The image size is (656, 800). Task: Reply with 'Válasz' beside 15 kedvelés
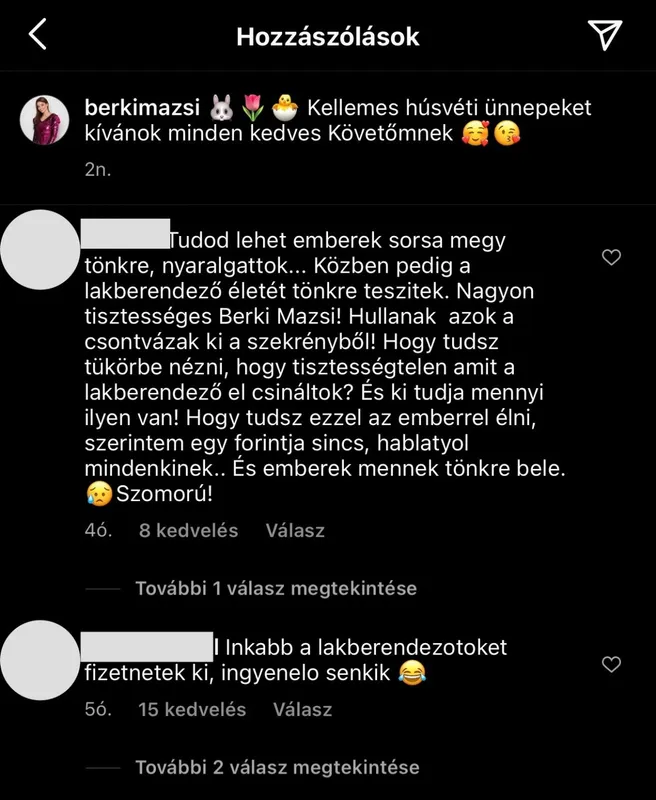click(302, 710)
